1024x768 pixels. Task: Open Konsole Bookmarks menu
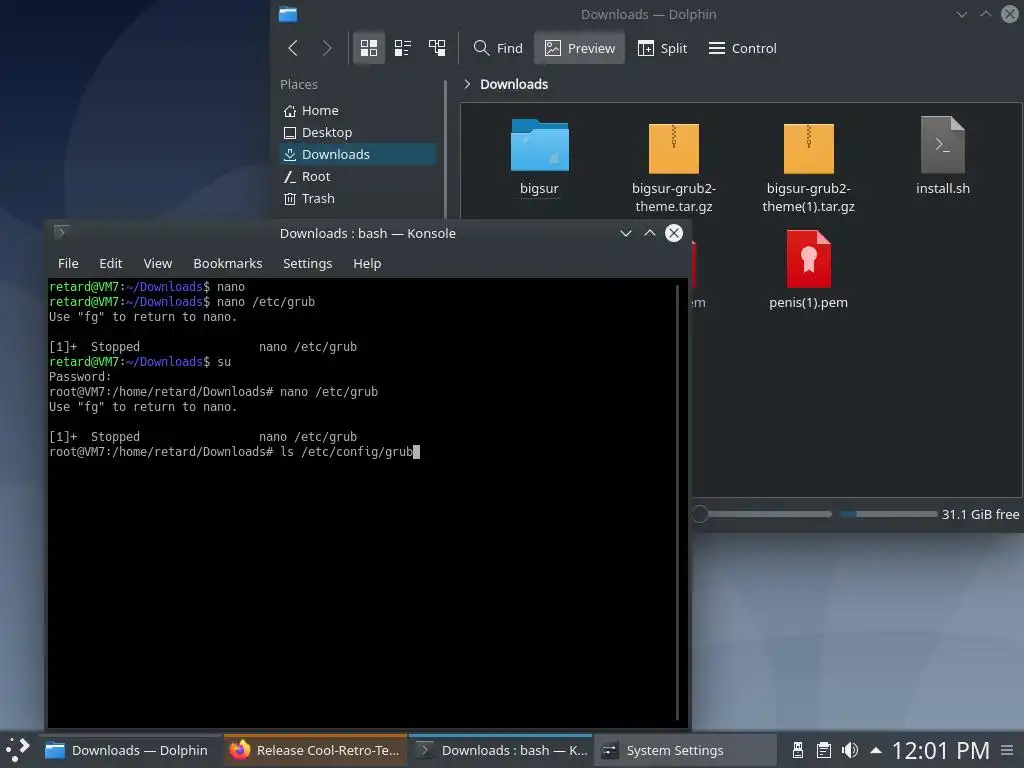(x=227, y=263)
